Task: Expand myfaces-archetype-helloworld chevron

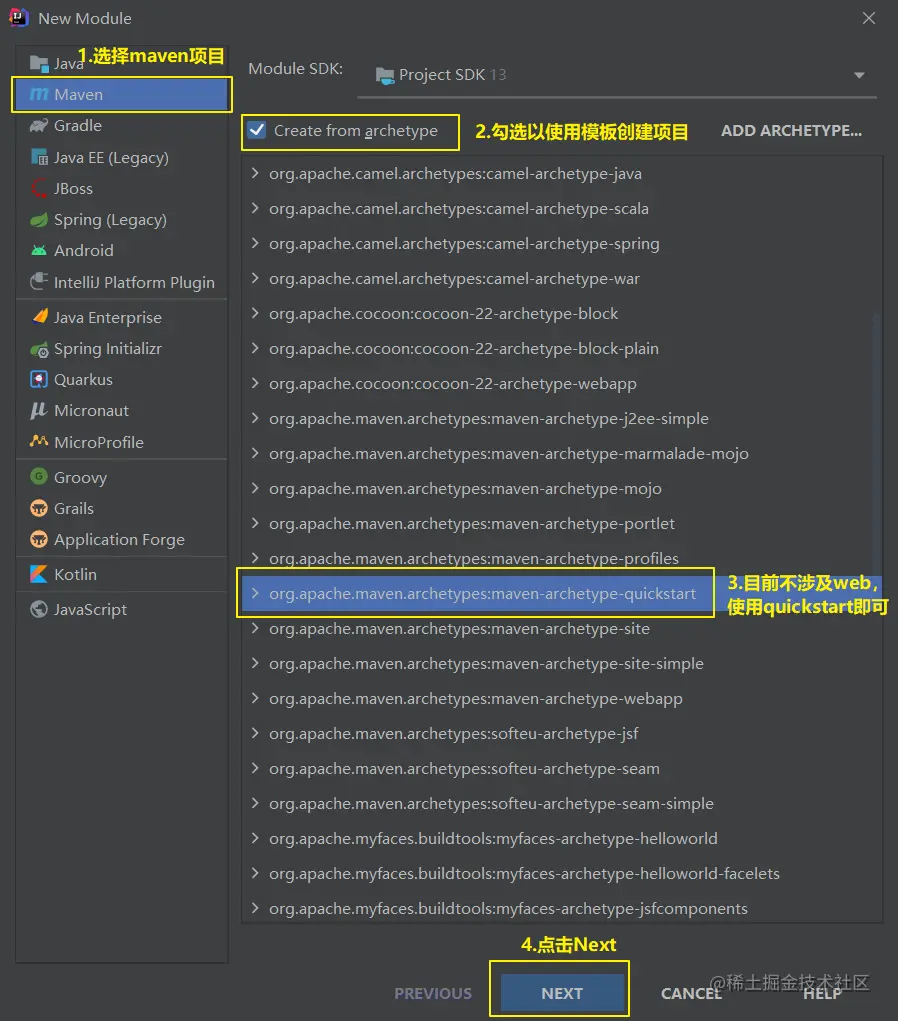Action: (x=255, y=838)
